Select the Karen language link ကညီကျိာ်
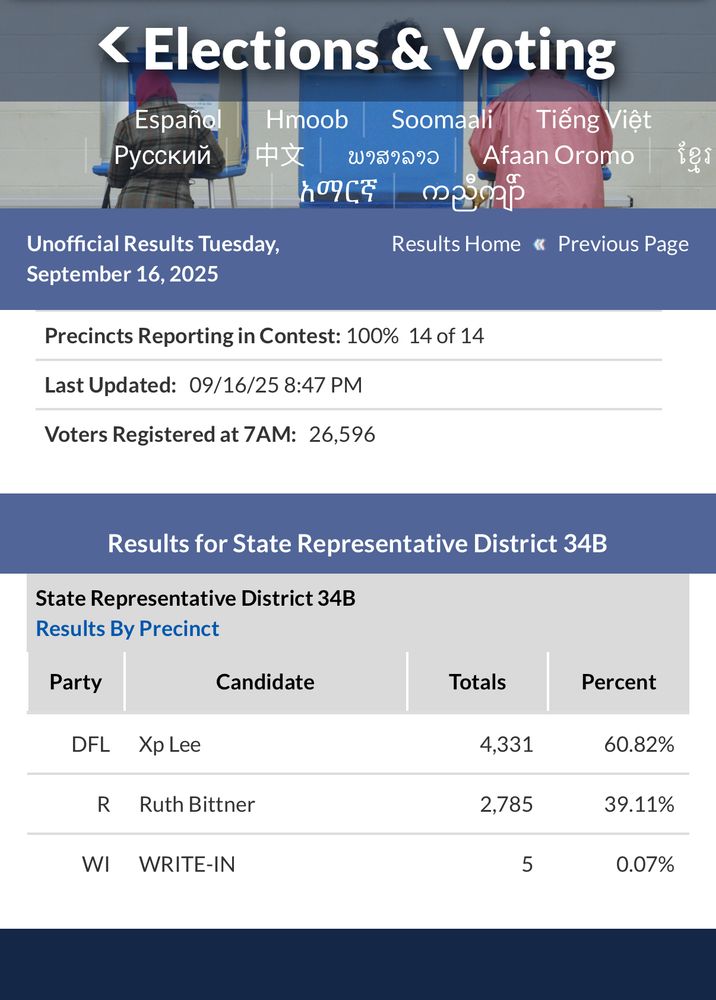 point(473,192)
